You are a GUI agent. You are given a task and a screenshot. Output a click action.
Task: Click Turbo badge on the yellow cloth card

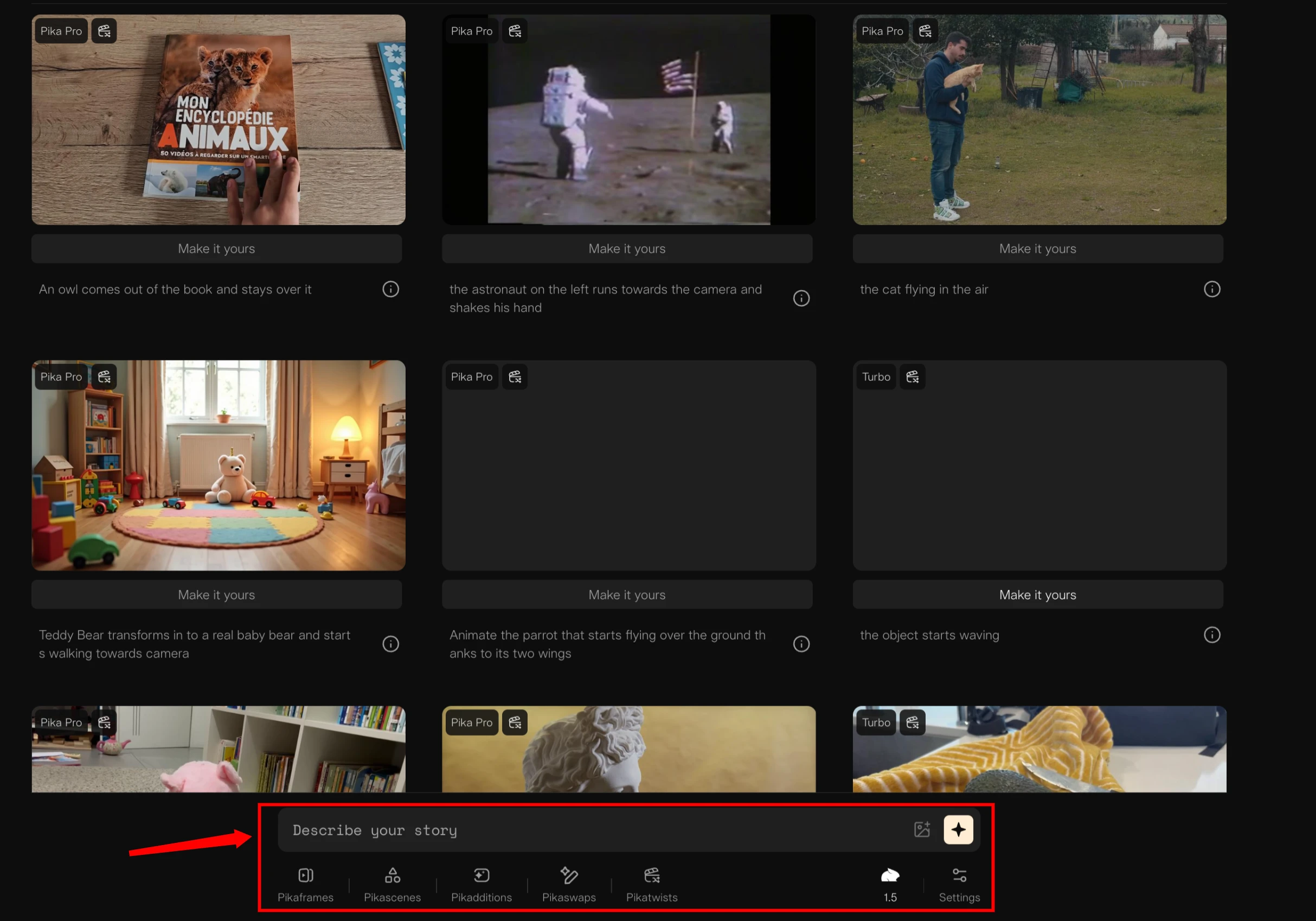(x=876, y=722)
